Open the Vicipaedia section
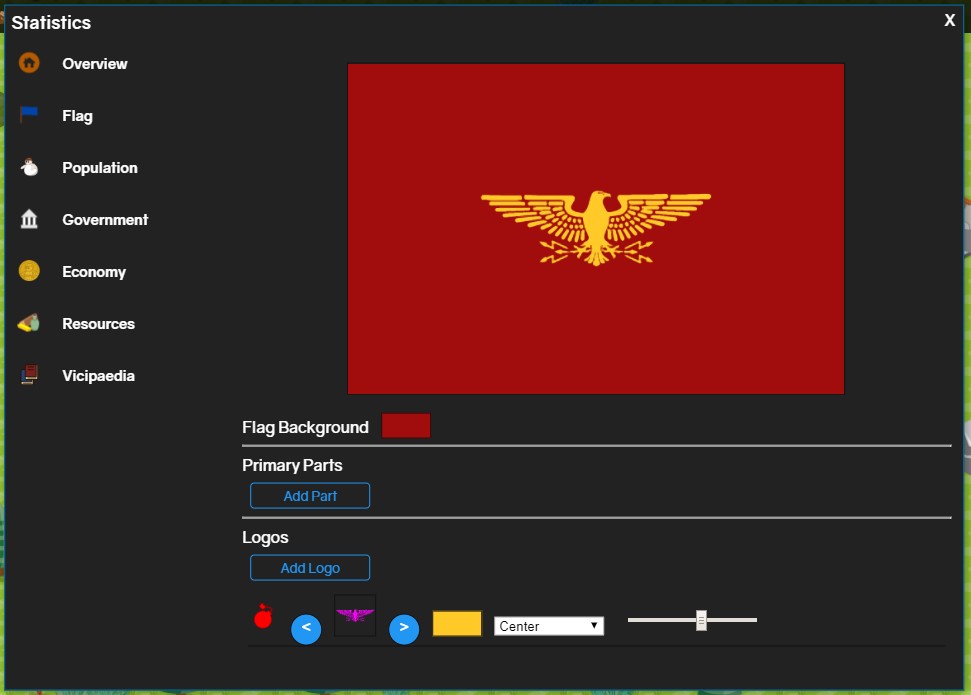 [x=98, y=376]
